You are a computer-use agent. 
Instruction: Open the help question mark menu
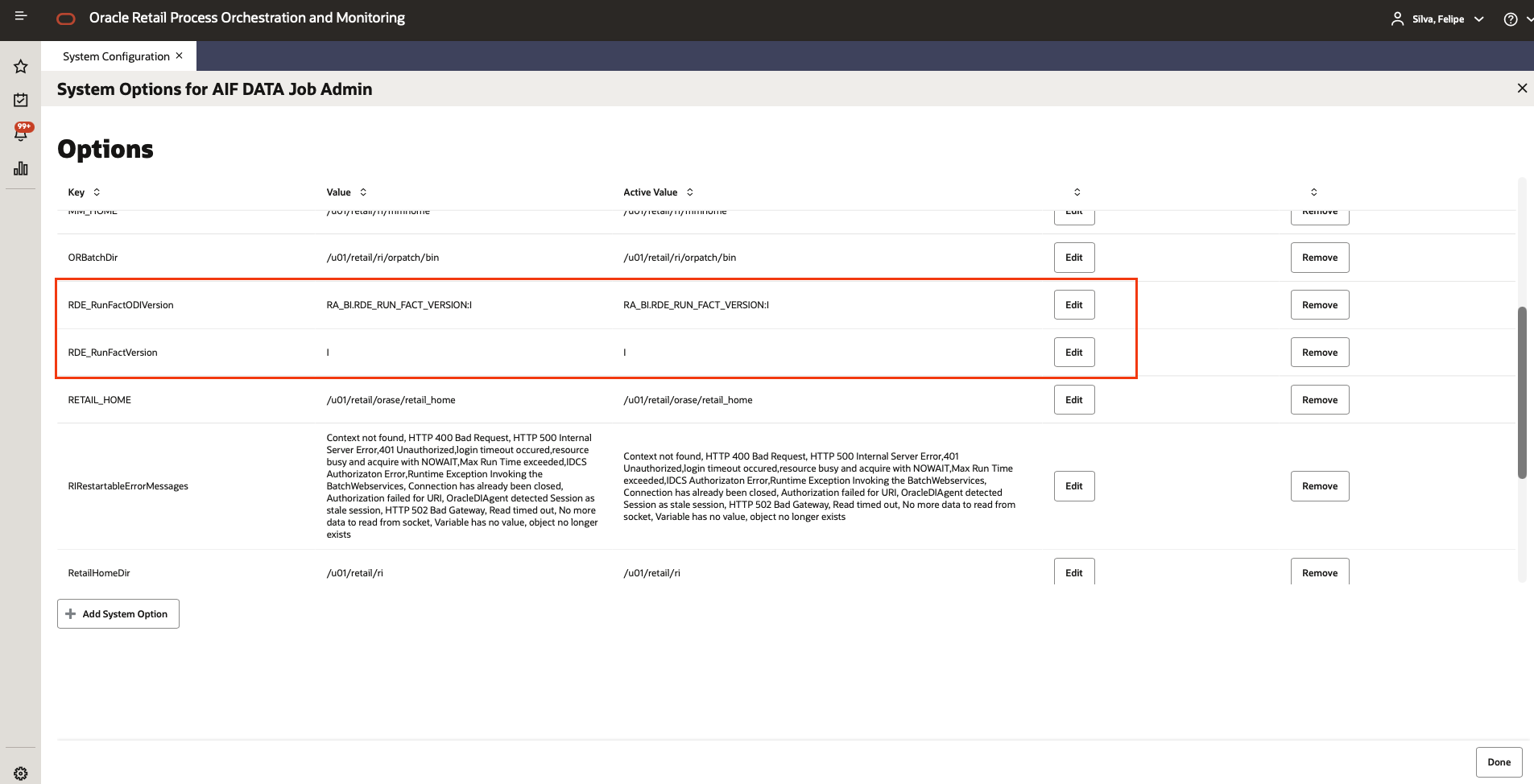point(1511,19)
